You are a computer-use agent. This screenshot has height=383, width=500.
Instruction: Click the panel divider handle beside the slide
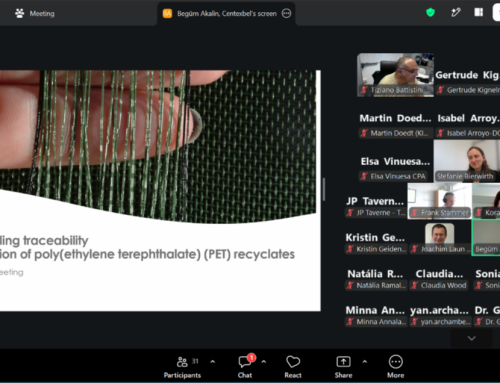[324, 189]
